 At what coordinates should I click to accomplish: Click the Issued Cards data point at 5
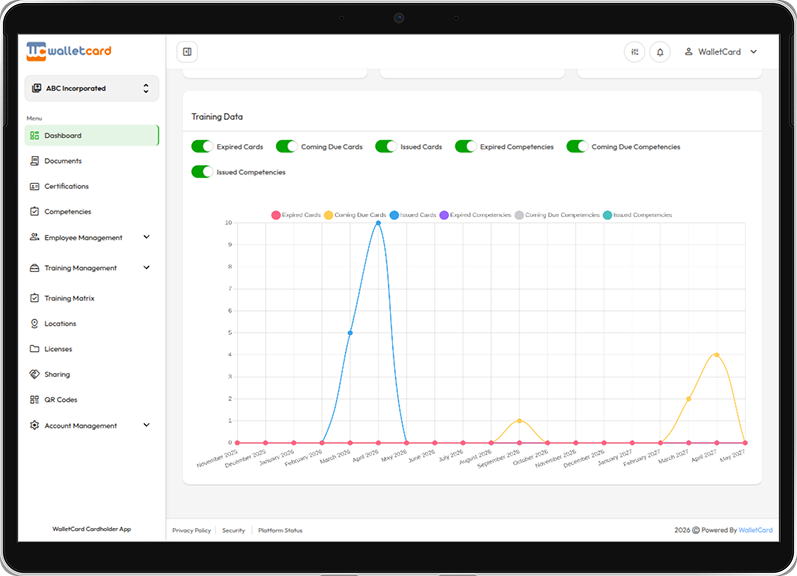tap(350, 333)
